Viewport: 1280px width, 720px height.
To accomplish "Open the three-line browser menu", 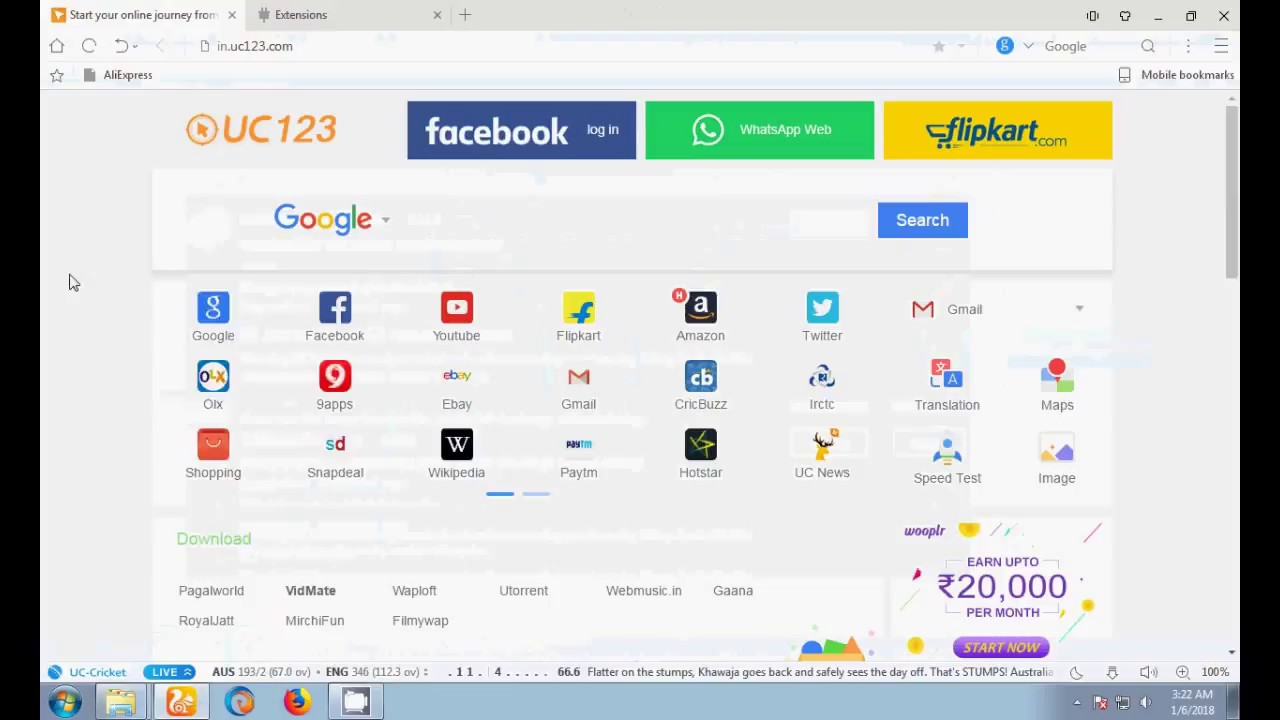I will click(x=1221, y=46).
